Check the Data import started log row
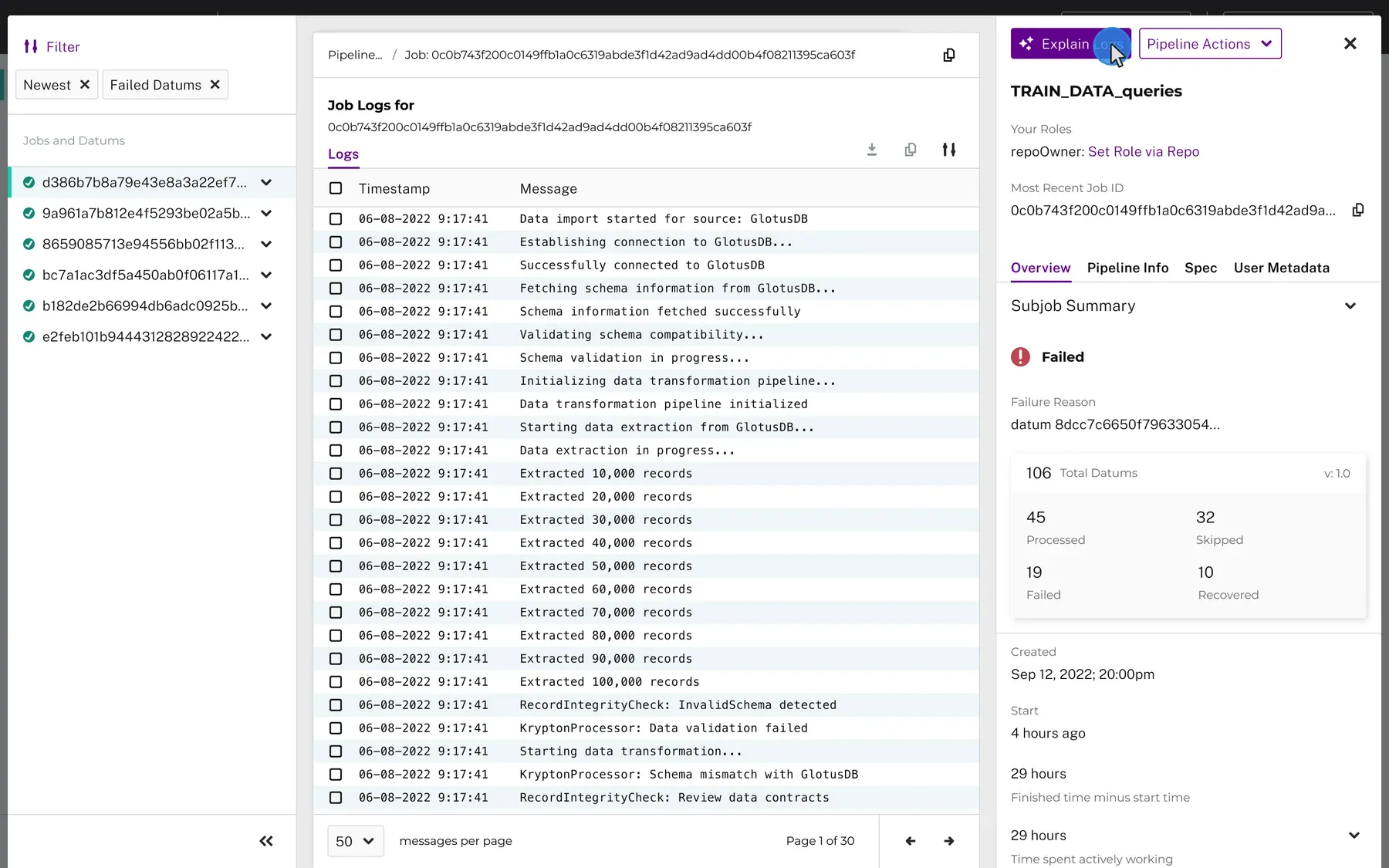 pos(336,219)
